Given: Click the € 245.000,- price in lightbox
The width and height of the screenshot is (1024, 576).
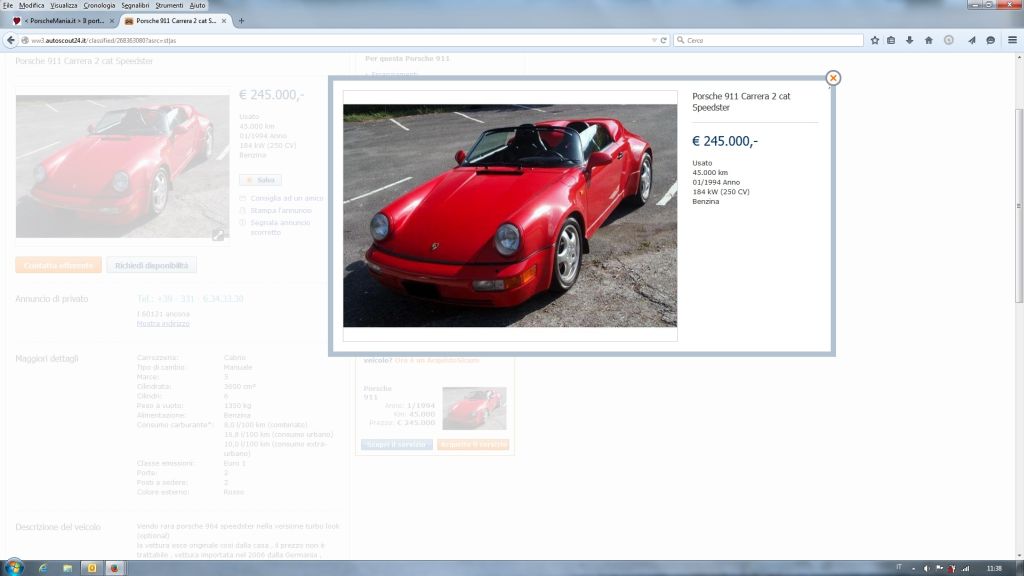Looking at the screenshot, I should pyautogui.click(x=725, y=141).
